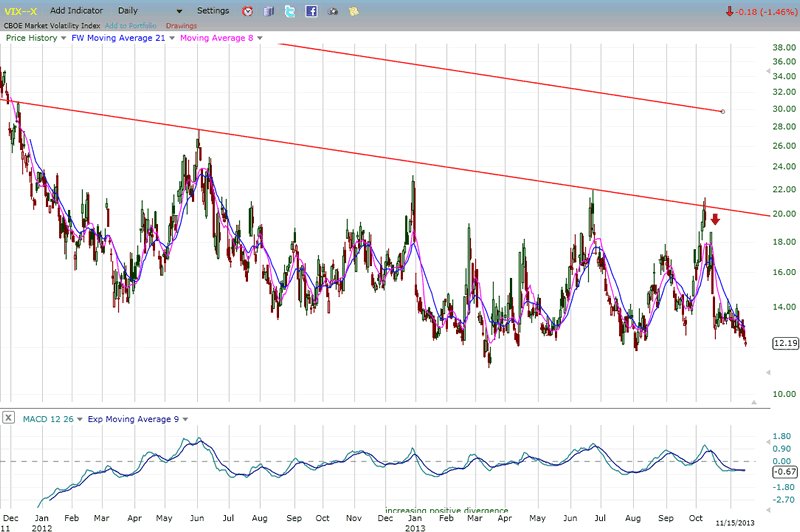800x532 pixels.
Task: Expand Moving Average 8 options arrow
Action: [260, 38]
